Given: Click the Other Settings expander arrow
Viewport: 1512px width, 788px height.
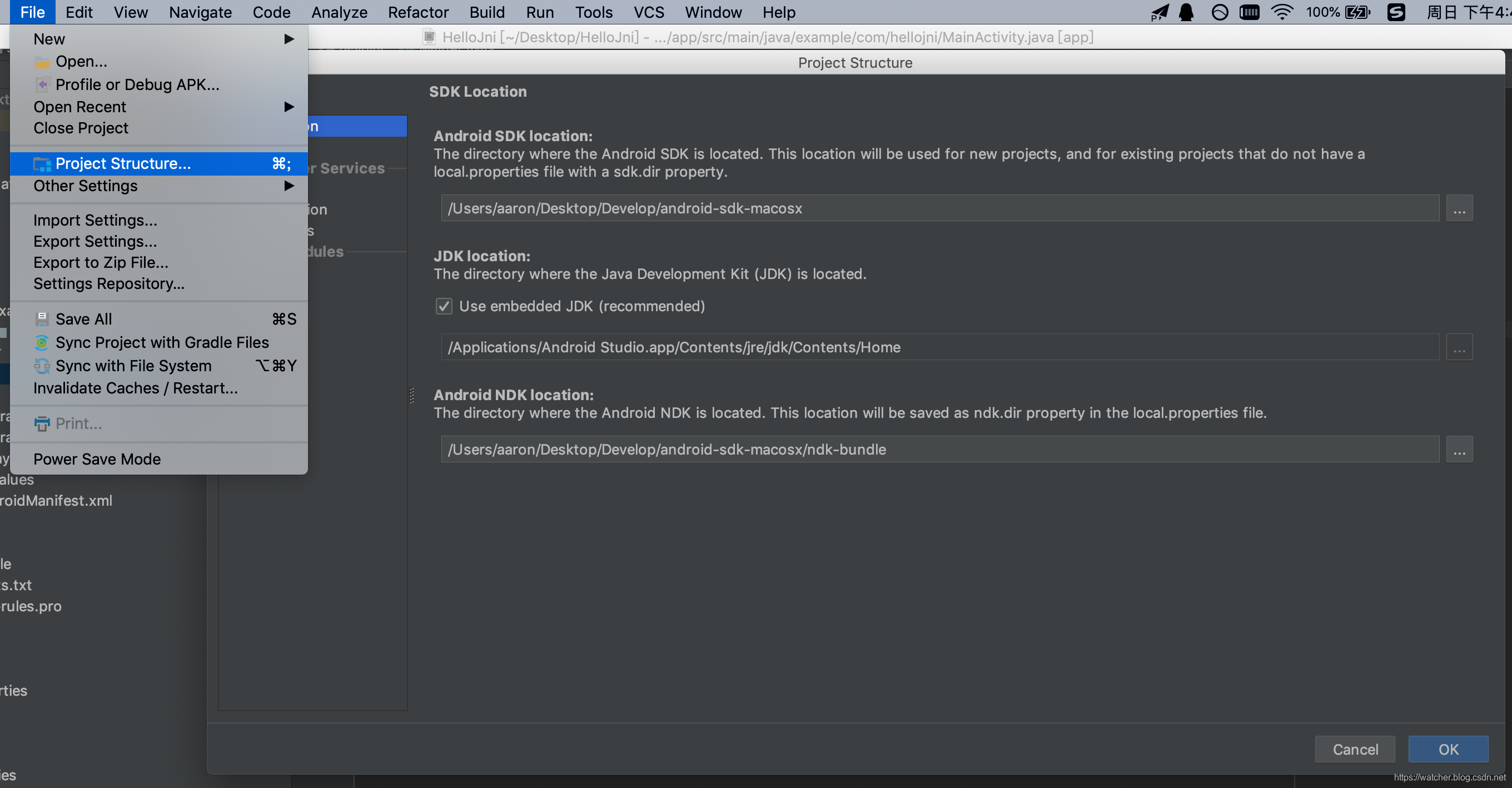Looking at the screenshot, I should click(289, 185).
